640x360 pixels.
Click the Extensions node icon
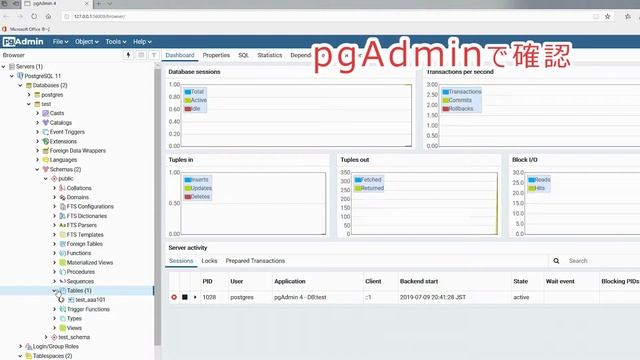coord(46,141)
